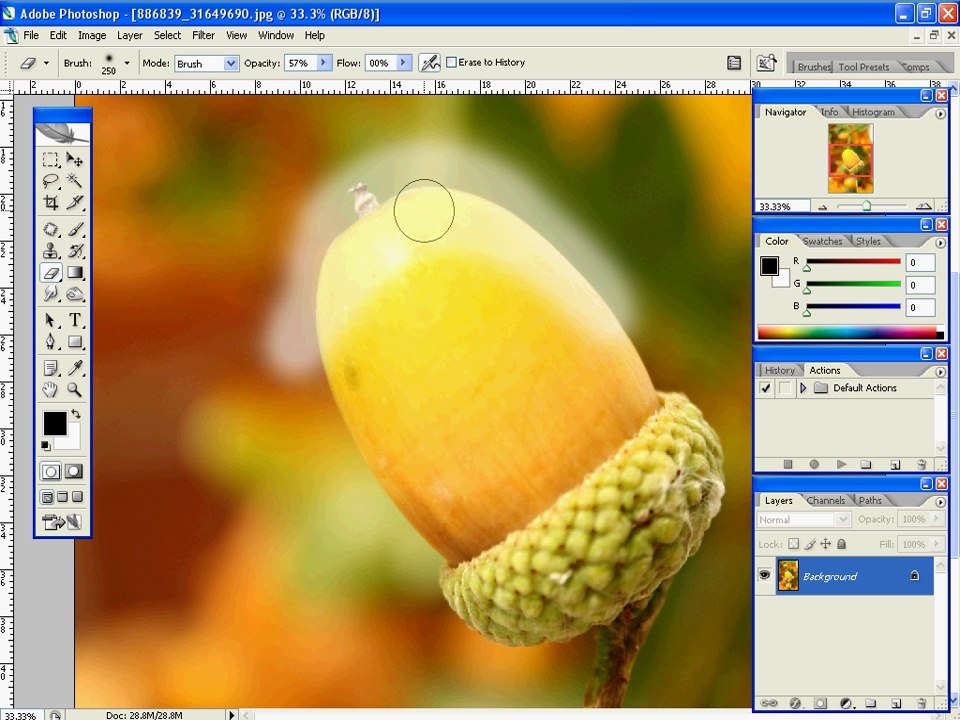The width and height of the screenshot is (960, 720).
Task: Select the Clone Stamp tool
Action: click(x=51, y=251)
